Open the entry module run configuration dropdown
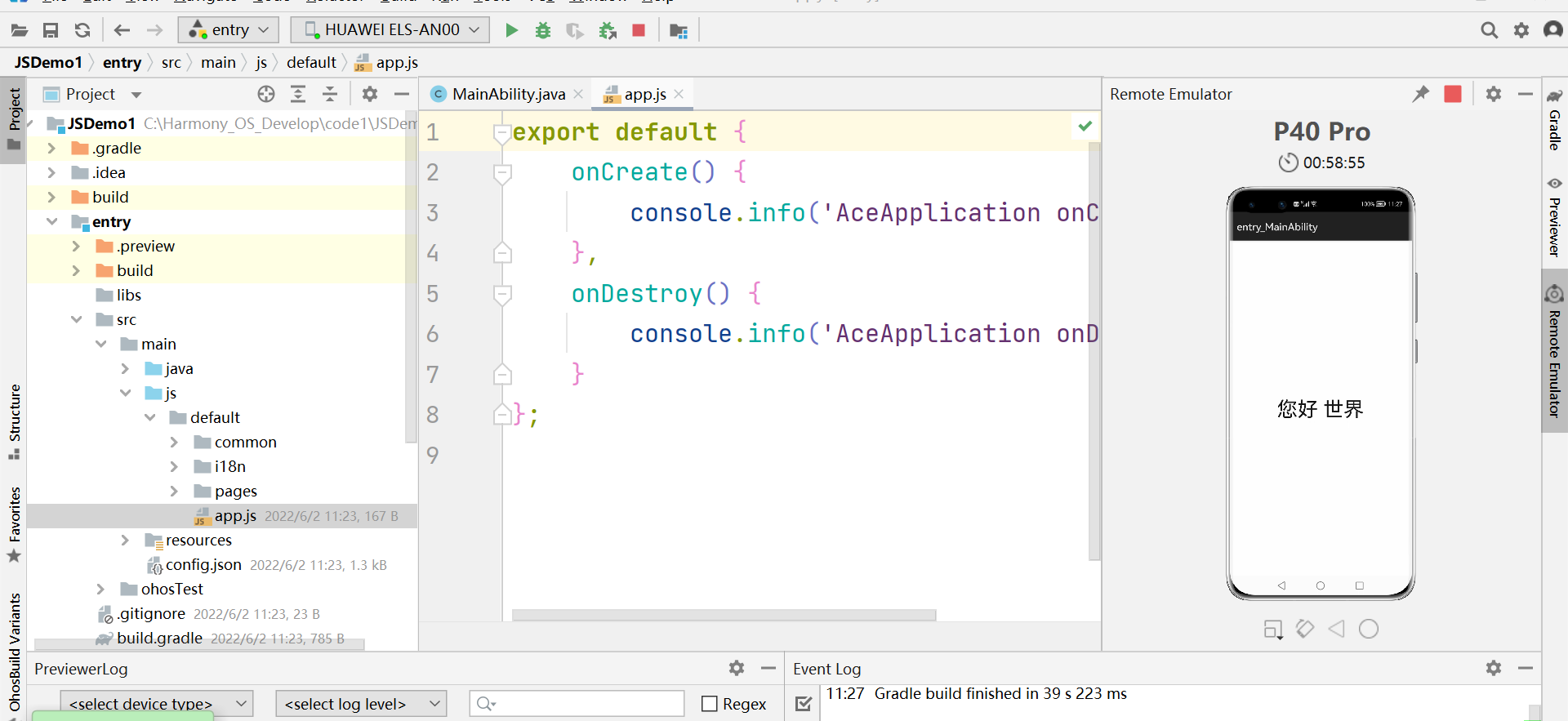Viewport: 1568px width, 721px height. click(x=229, y=30)
